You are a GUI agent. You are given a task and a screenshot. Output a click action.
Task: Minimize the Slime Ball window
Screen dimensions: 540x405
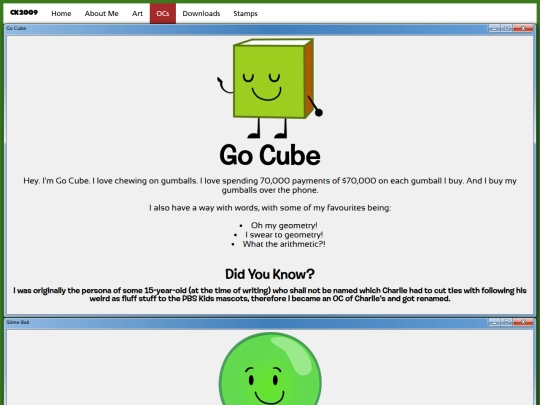[x=495, y=322]
